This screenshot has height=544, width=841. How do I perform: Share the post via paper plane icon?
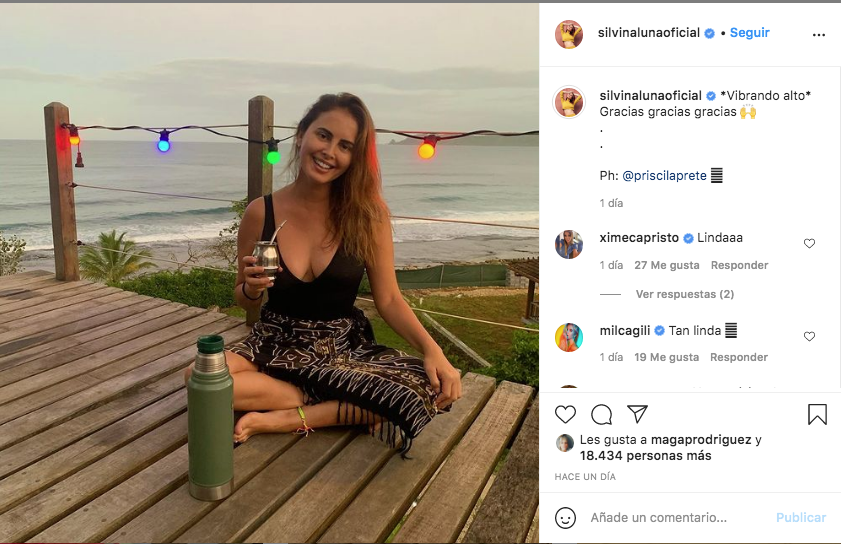pos(637,414)
